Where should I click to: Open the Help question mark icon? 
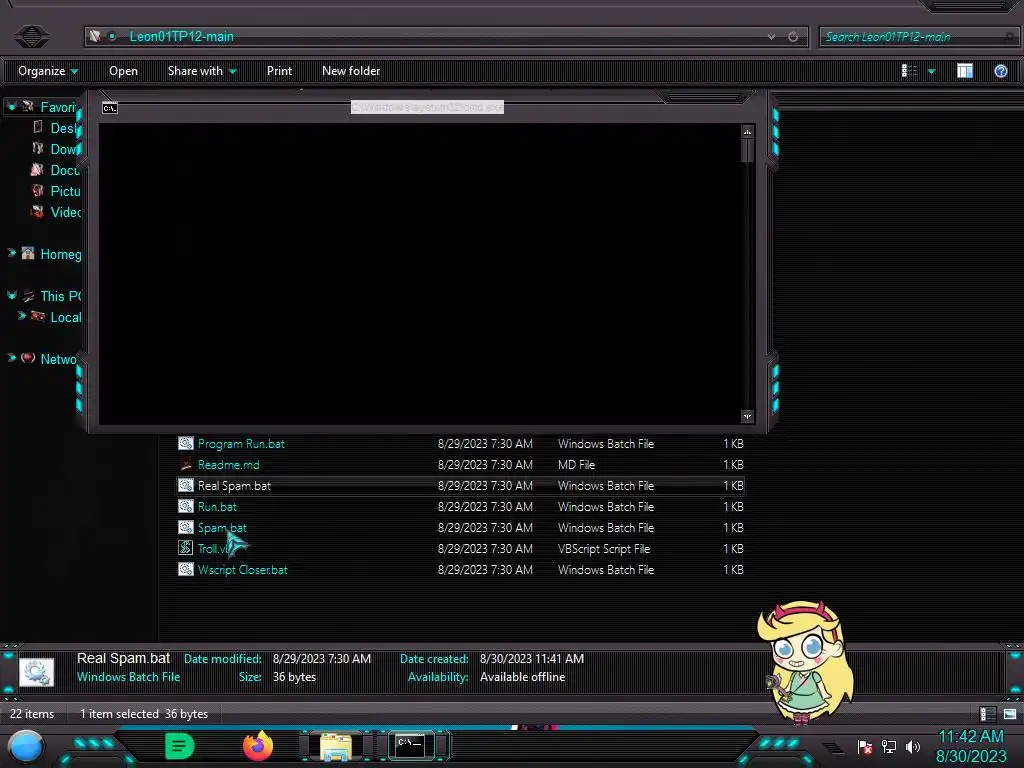click(1000, 71)
